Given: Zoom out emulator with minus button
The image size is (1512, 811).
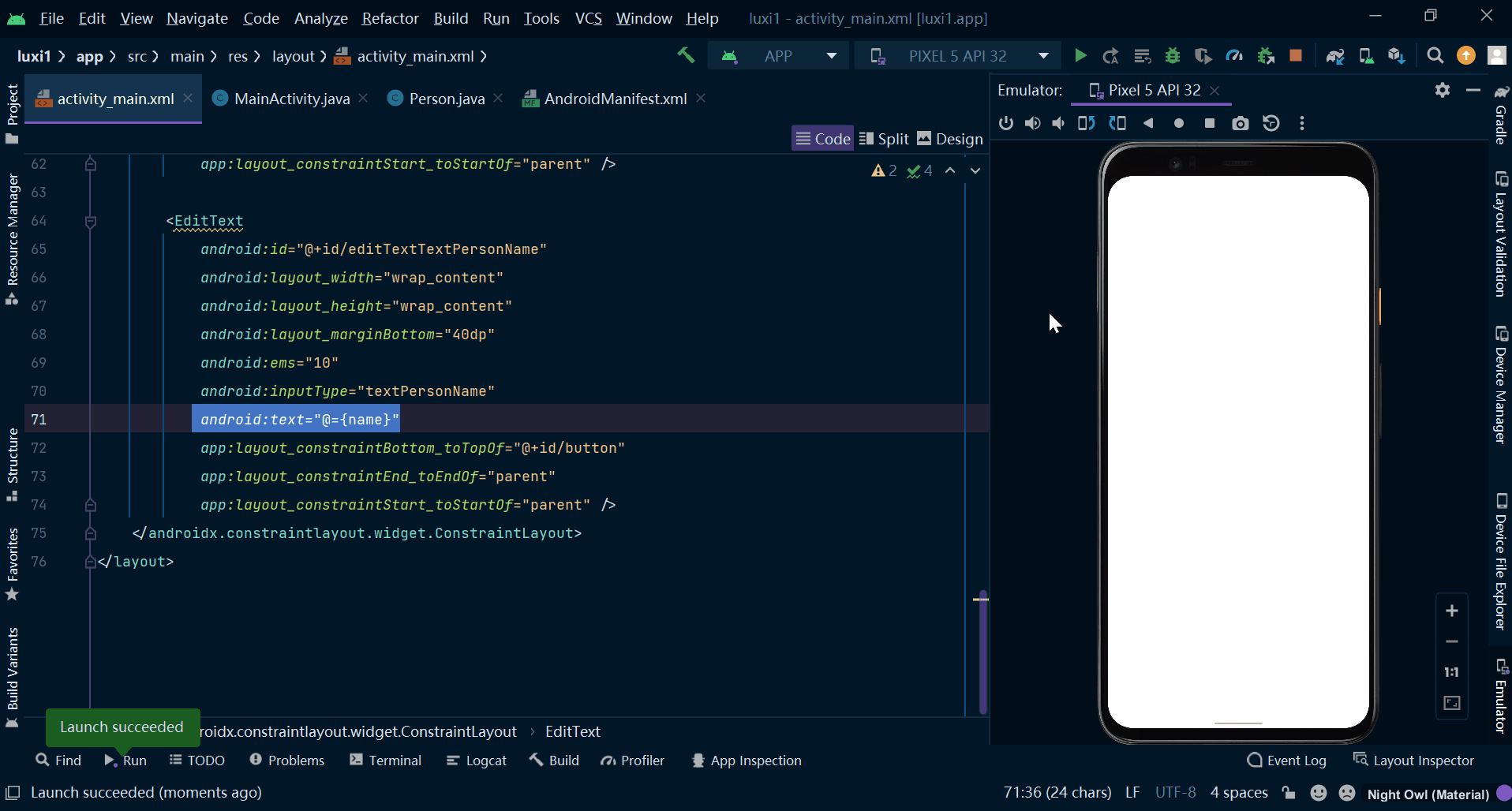Looking at the screenshot, I should (1452, 641).
